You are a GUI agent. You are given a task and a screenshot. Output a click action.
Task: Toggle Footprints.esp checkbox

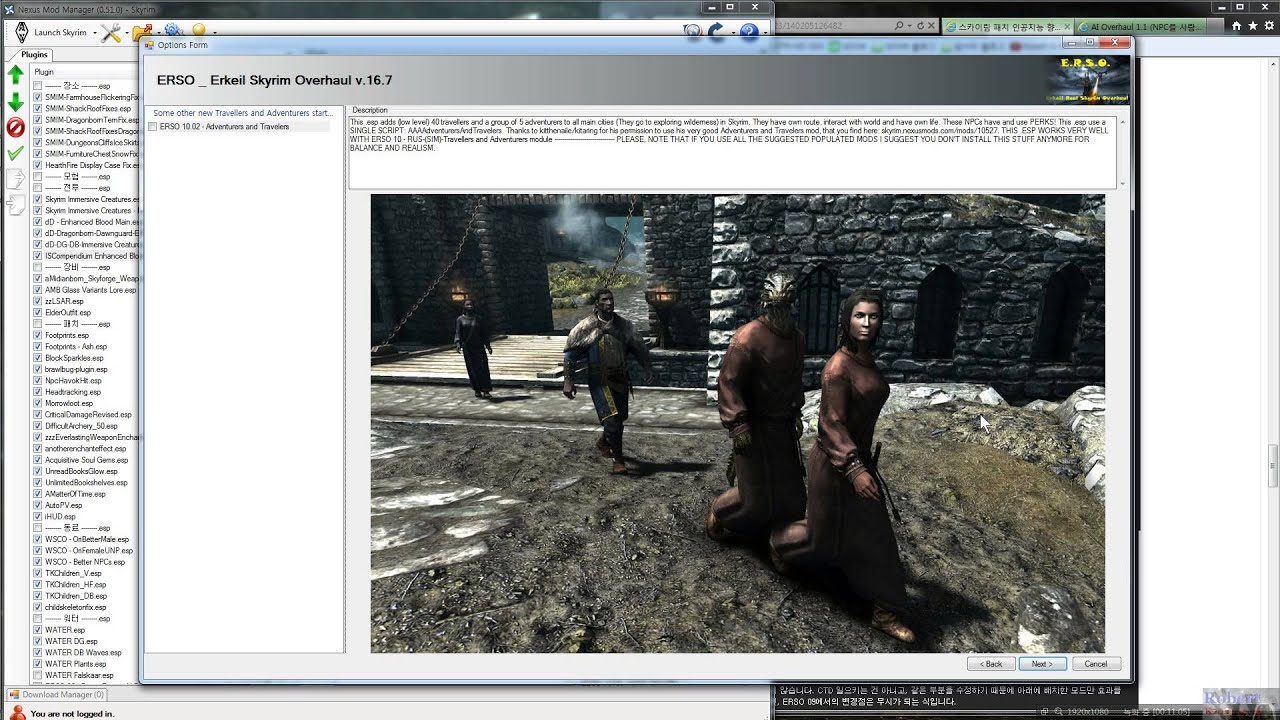pos(38,335)
